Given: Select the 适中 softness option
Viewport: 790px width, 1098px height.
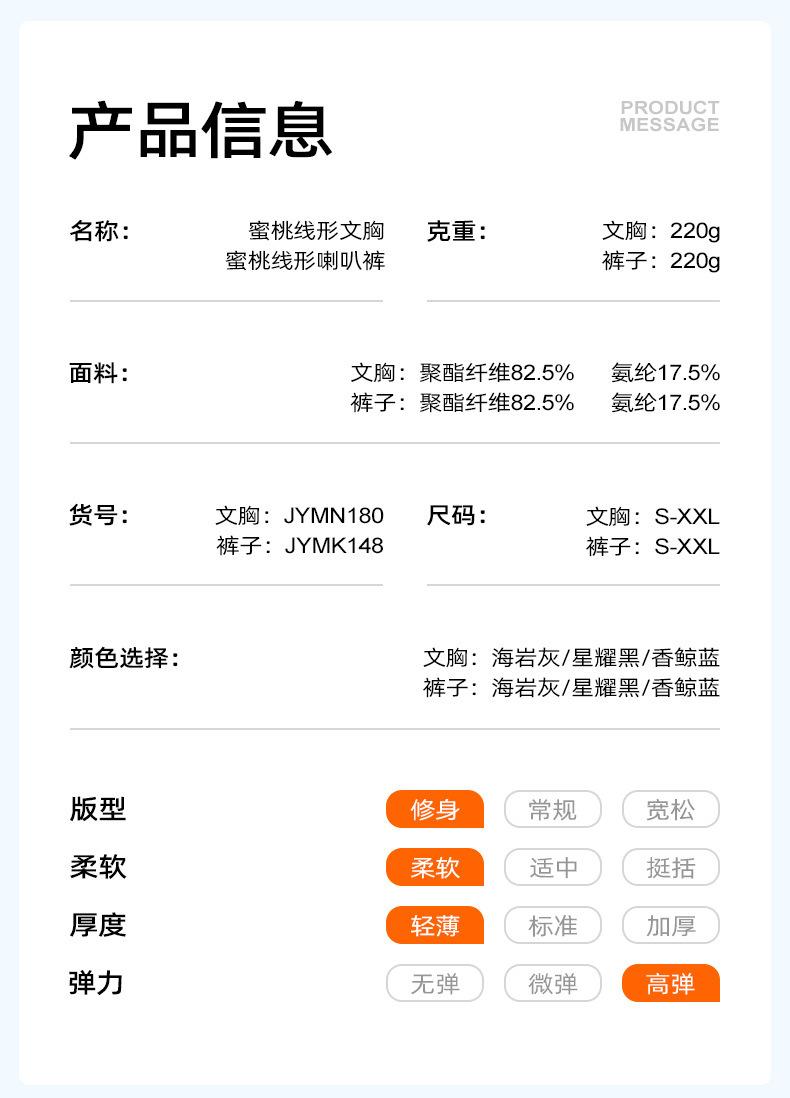Looking at the screenshot, I should pos(552,867).
